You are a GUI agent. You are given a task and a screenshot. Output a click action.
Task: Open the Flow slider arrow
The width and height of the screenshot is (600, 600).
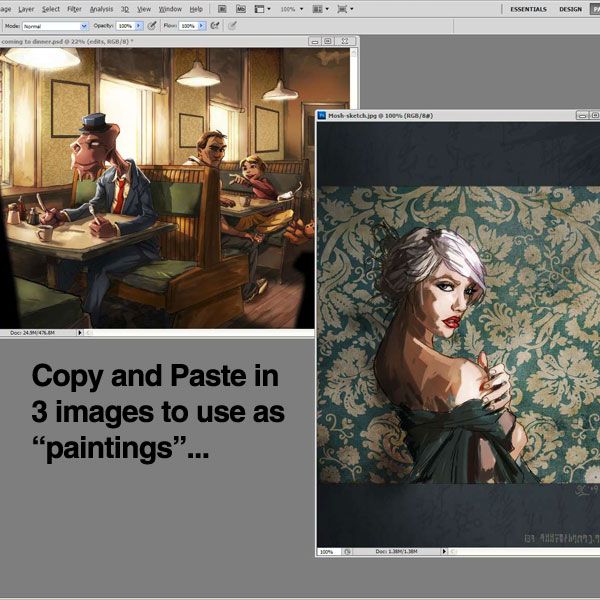pyautogui.click(x=202, y=26)
